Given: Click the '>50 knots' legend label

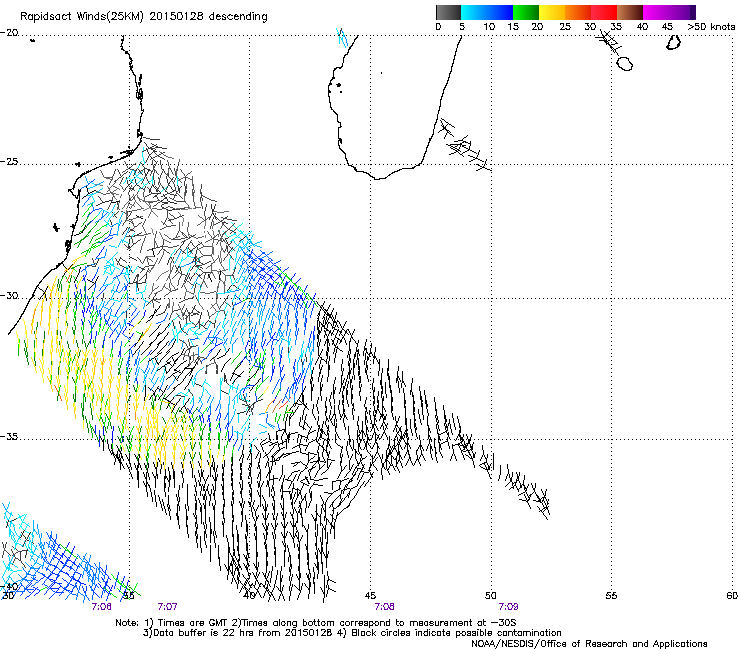Looking at the screenshot, I should click(x=711, y=27).
